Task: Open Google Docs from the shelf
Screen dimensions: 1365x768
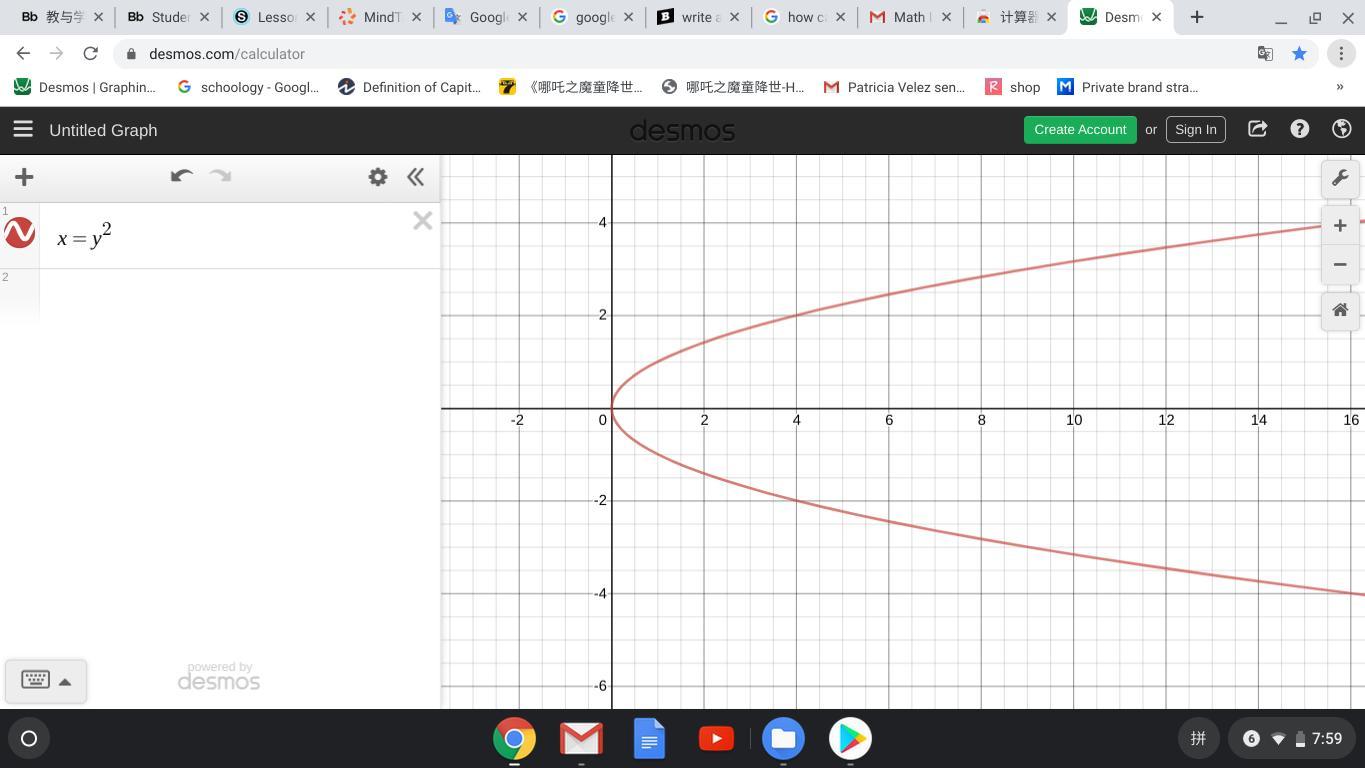Action: pos(649,739)
